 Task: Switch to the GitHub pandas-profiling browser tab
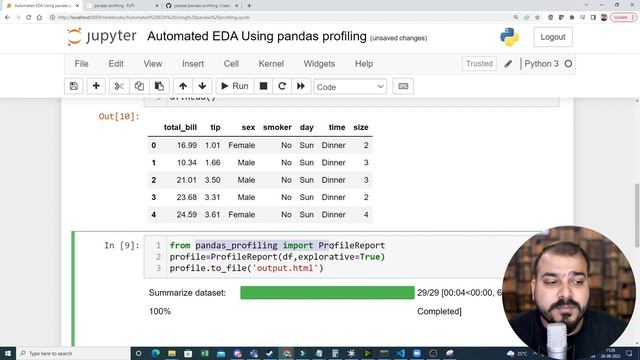(x=202, y=6)
